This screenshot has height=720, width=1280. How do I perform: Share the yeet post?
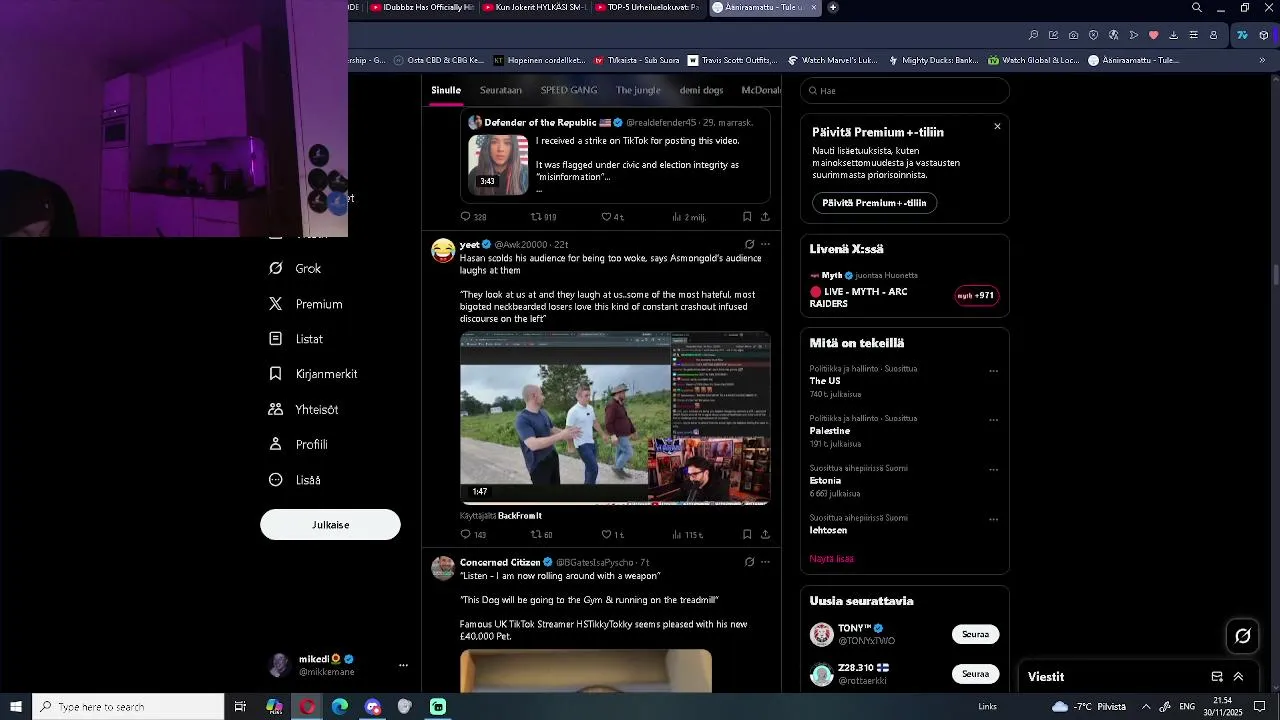(765, 535)
